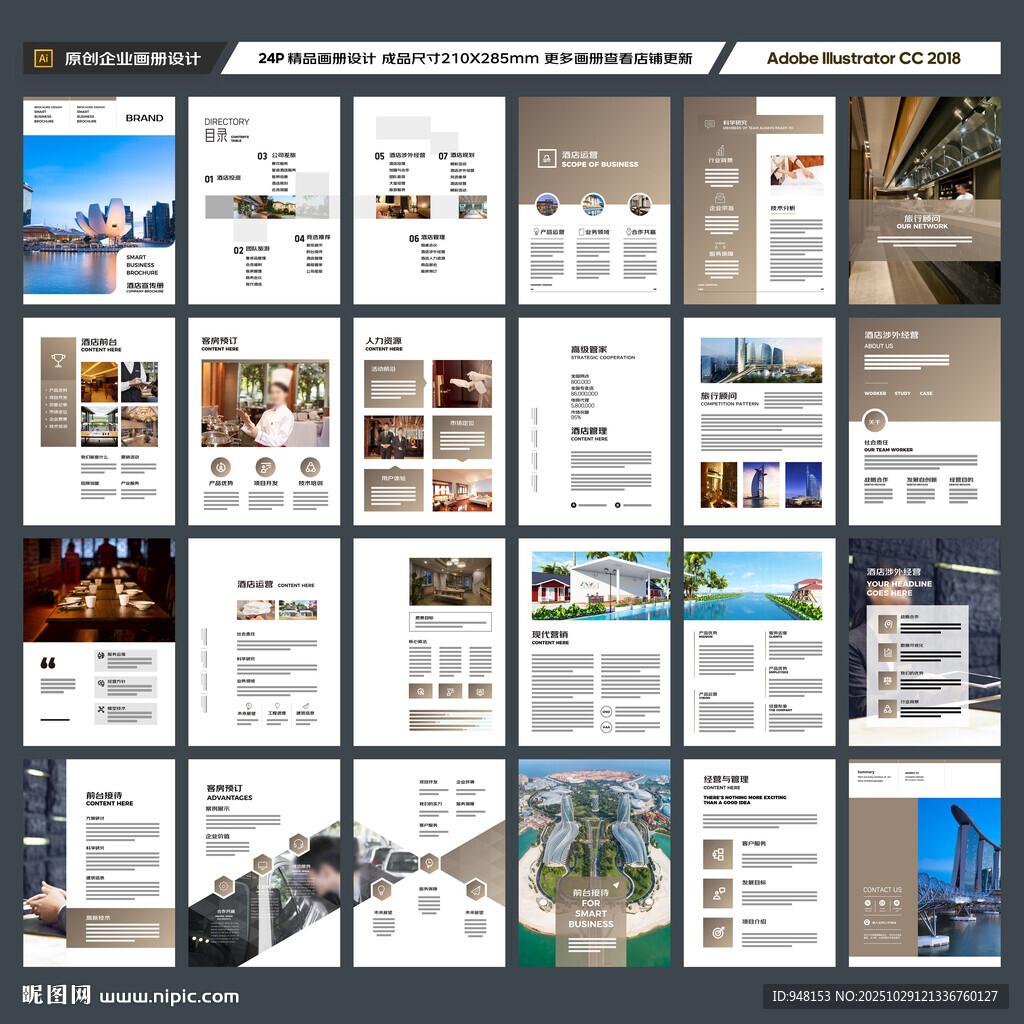Select the kitchen photo with 旅行顾问 OUR NETWORK

coord(925,200)
